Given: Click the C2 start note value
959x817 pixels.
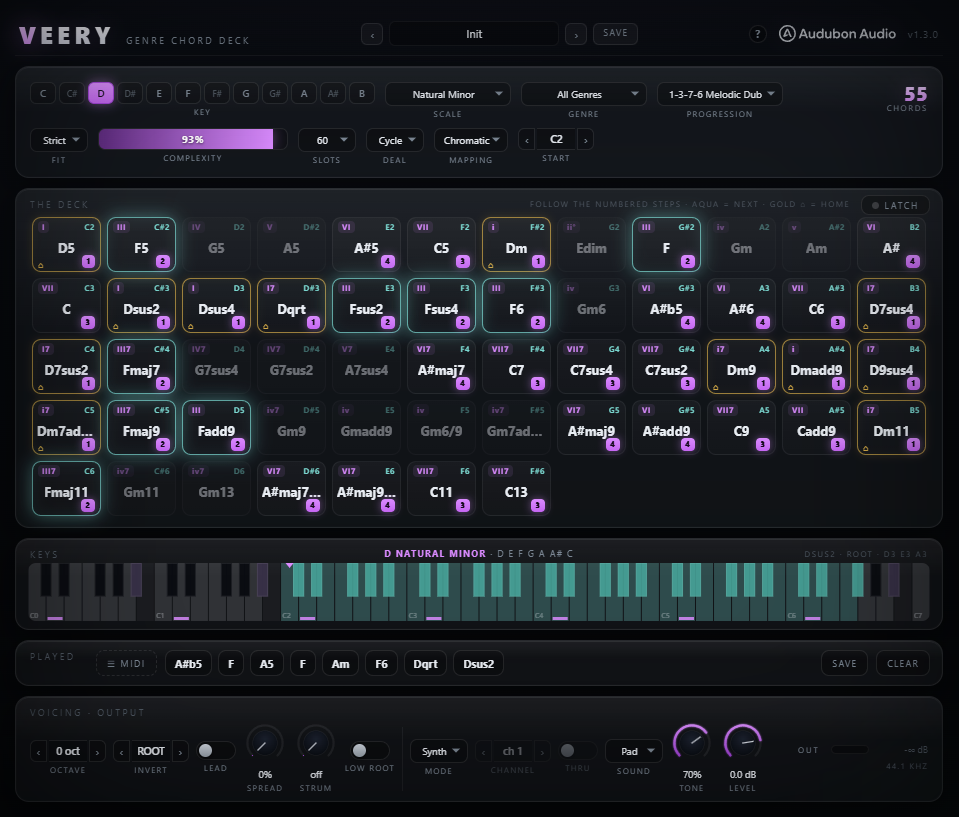Looking at the screenshot, I should pyautogui.click(x=556, y=139).
